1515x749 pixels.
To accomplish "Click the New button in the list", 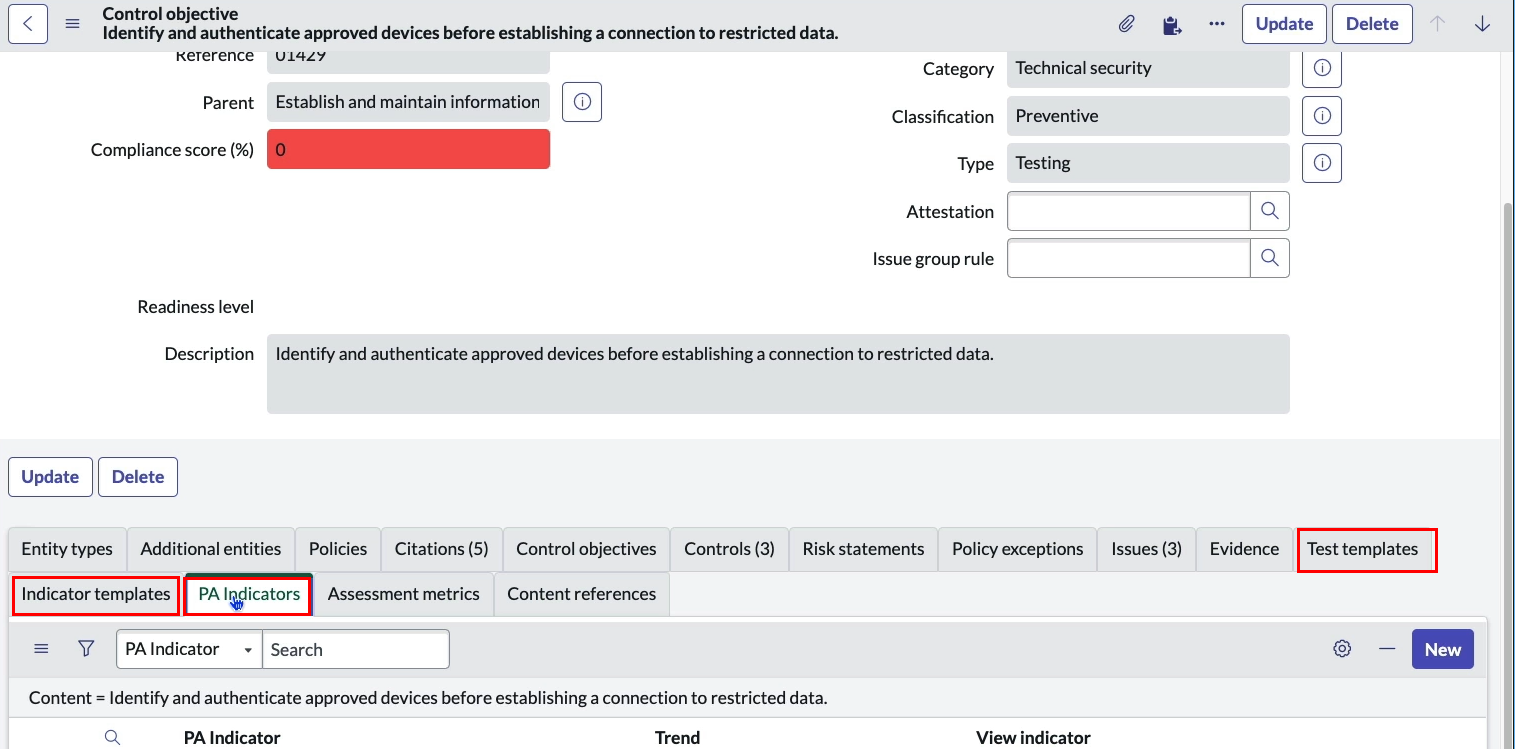I will pos(1442,649).
